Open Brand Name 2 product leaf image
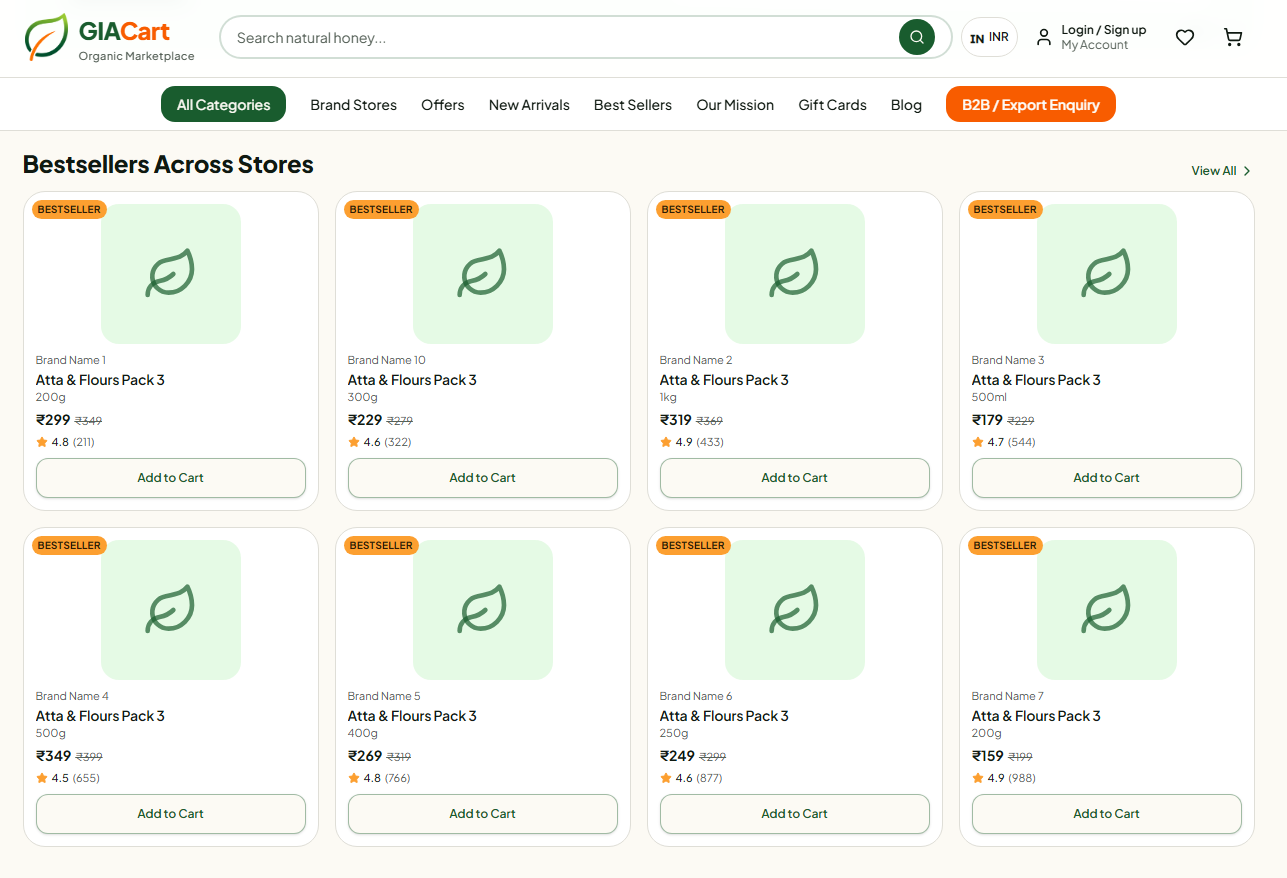 point(795,274)
